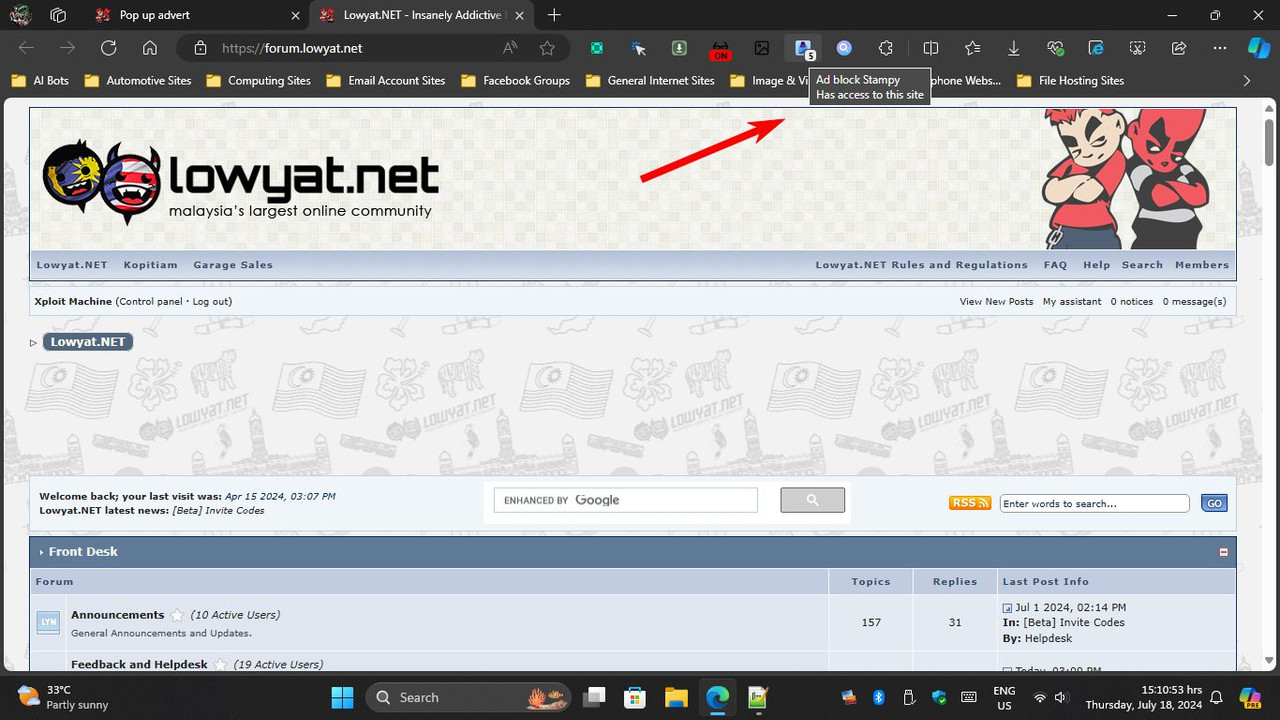Open the Email Account Sites bookmark folder
The height and width of the screenshot is (720, 1280).
(x=386, y=80)
